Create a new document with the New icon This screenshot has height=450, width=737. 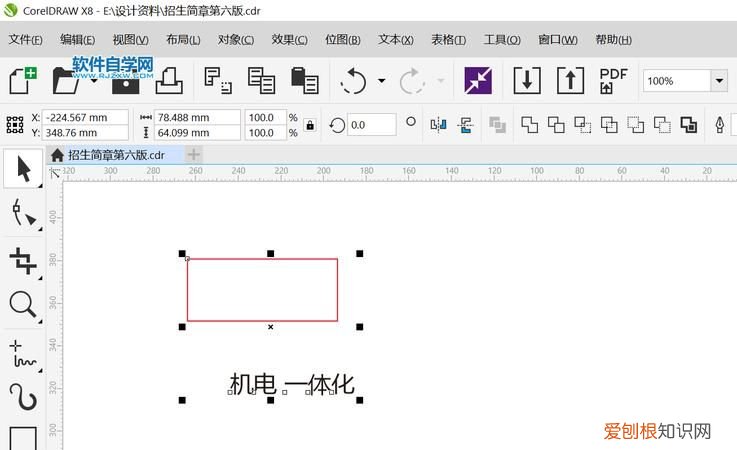23,80
